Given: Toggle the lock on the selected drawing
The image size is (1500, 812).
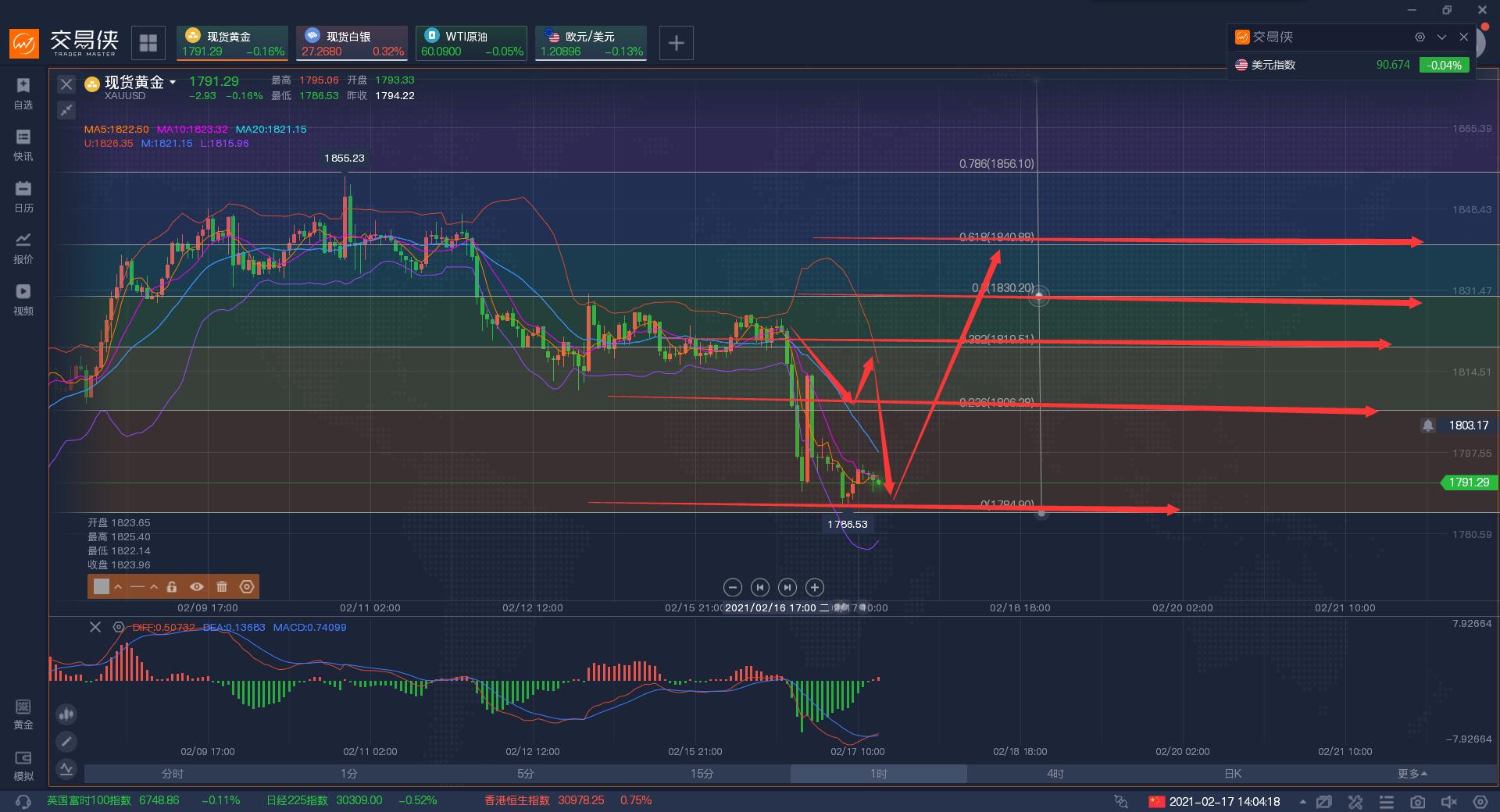Looking at the screenshot, I should click(172, 586).
